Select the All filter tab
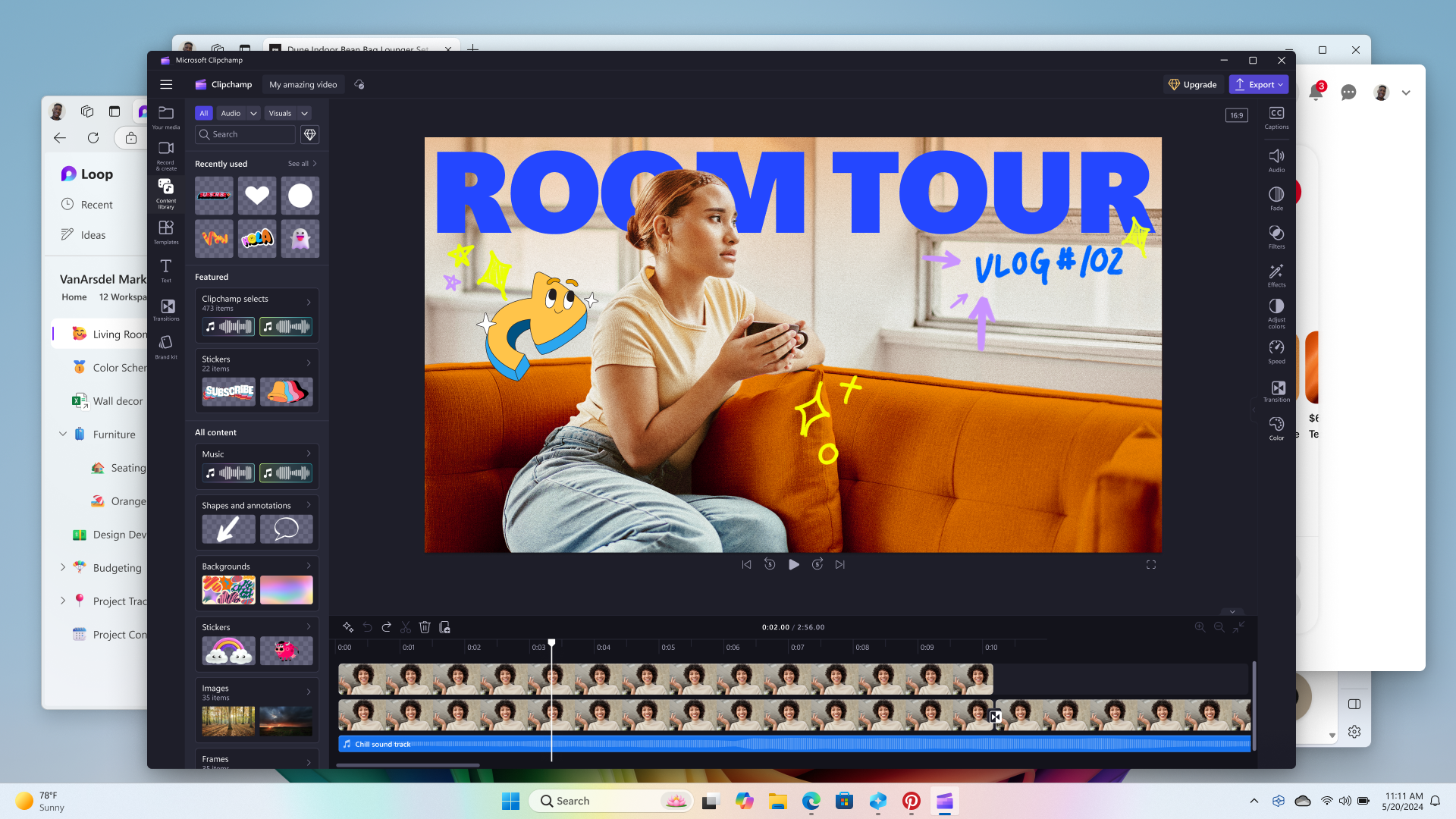The width and height of the screenshot is (1456, 819). (x=203, y=113)
